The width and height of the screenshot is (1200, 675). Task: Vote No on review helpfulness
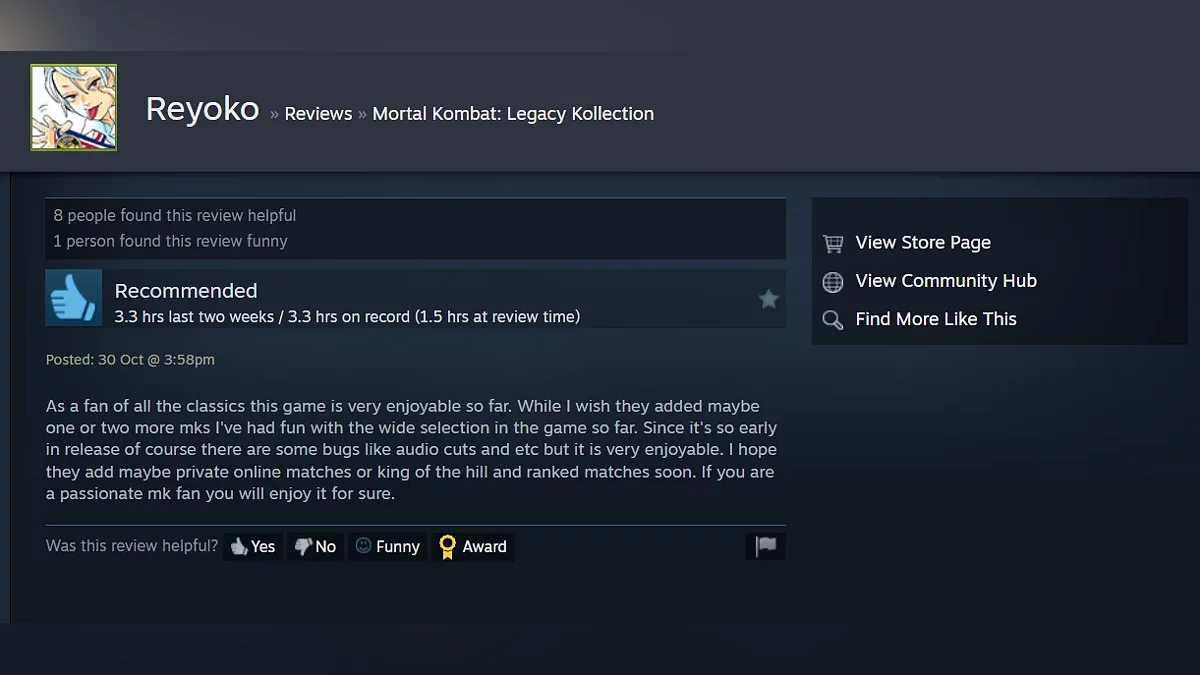(x=315, y=546)
